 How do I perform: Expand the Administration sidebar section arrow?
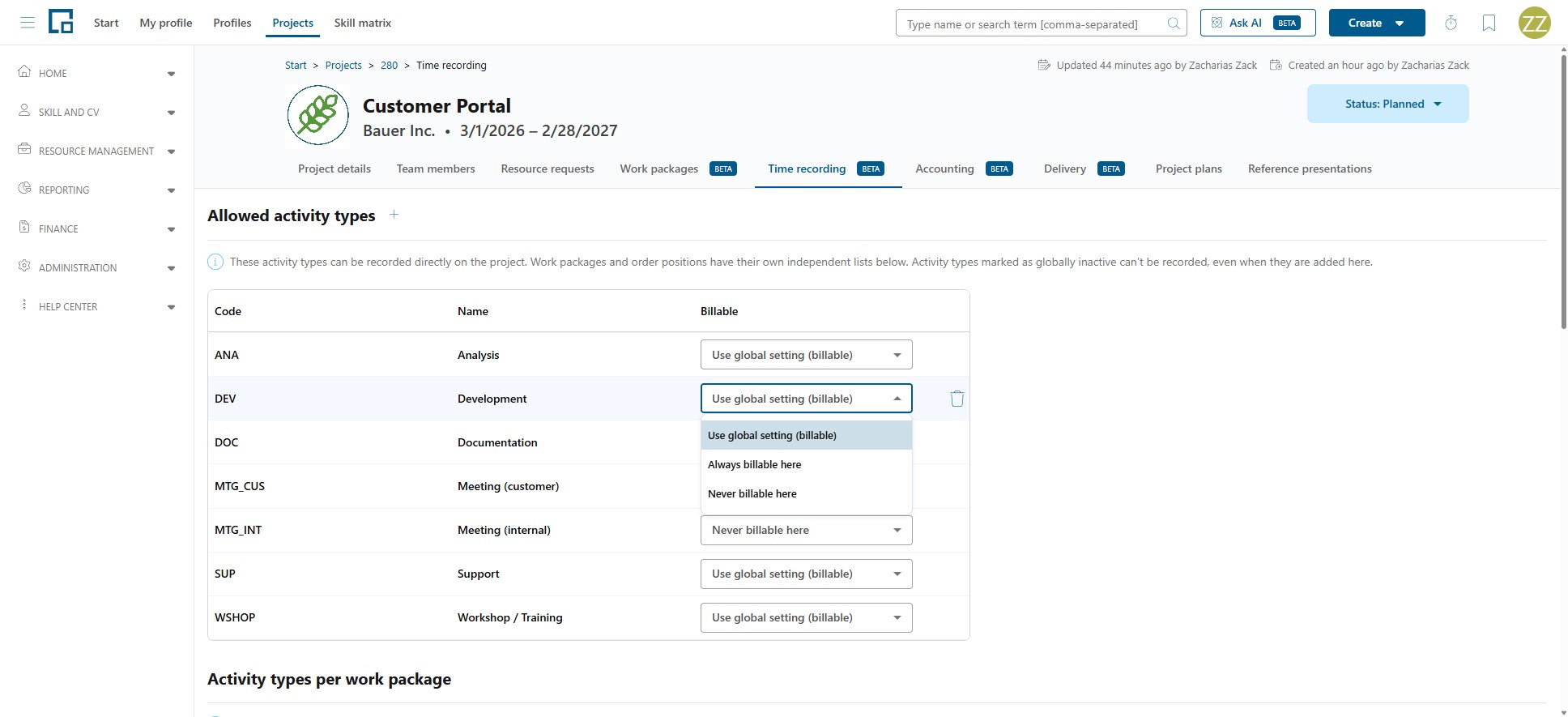pyautogui.click(x=171, y=268)
